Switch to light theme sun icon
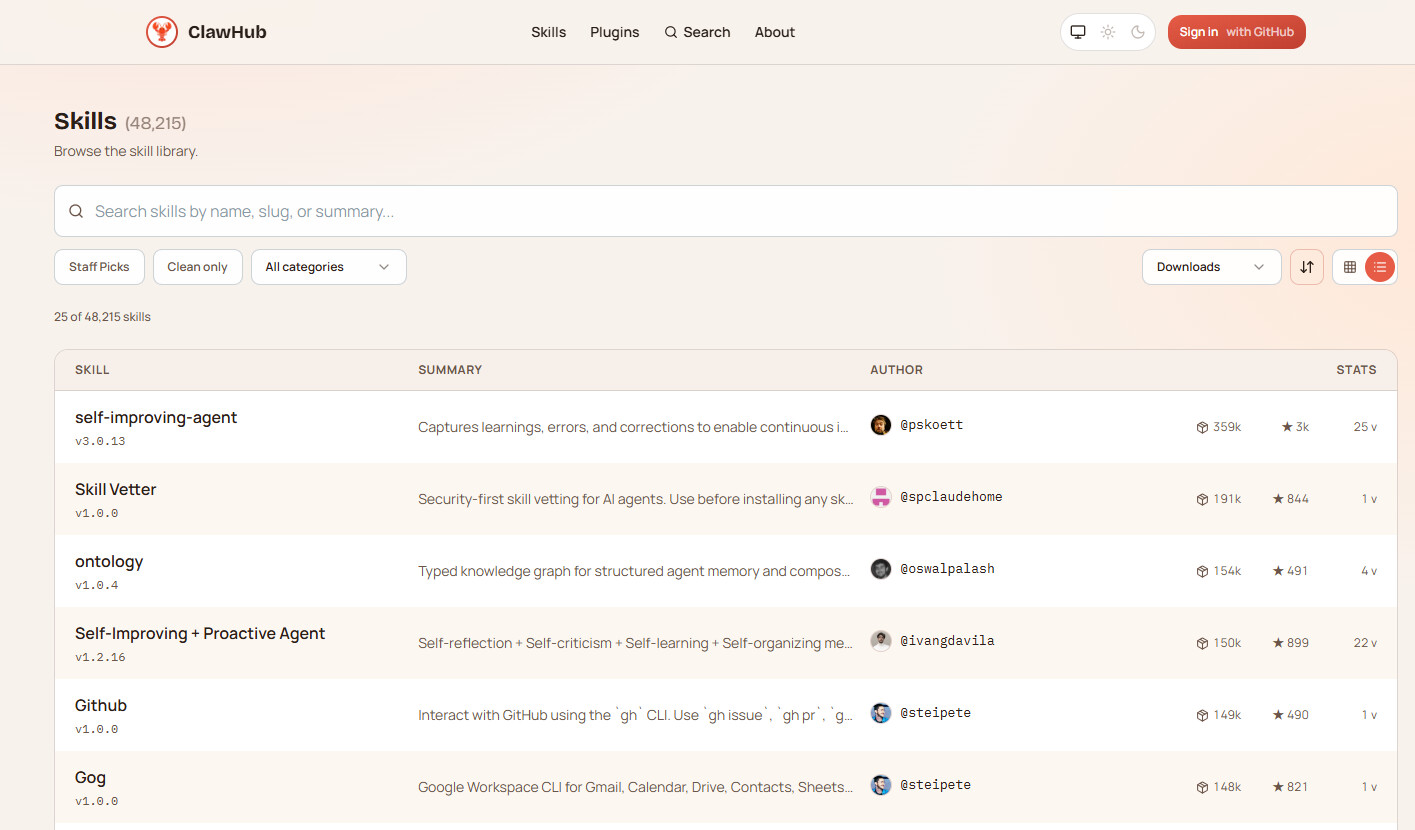 [x=1108, y=32]
